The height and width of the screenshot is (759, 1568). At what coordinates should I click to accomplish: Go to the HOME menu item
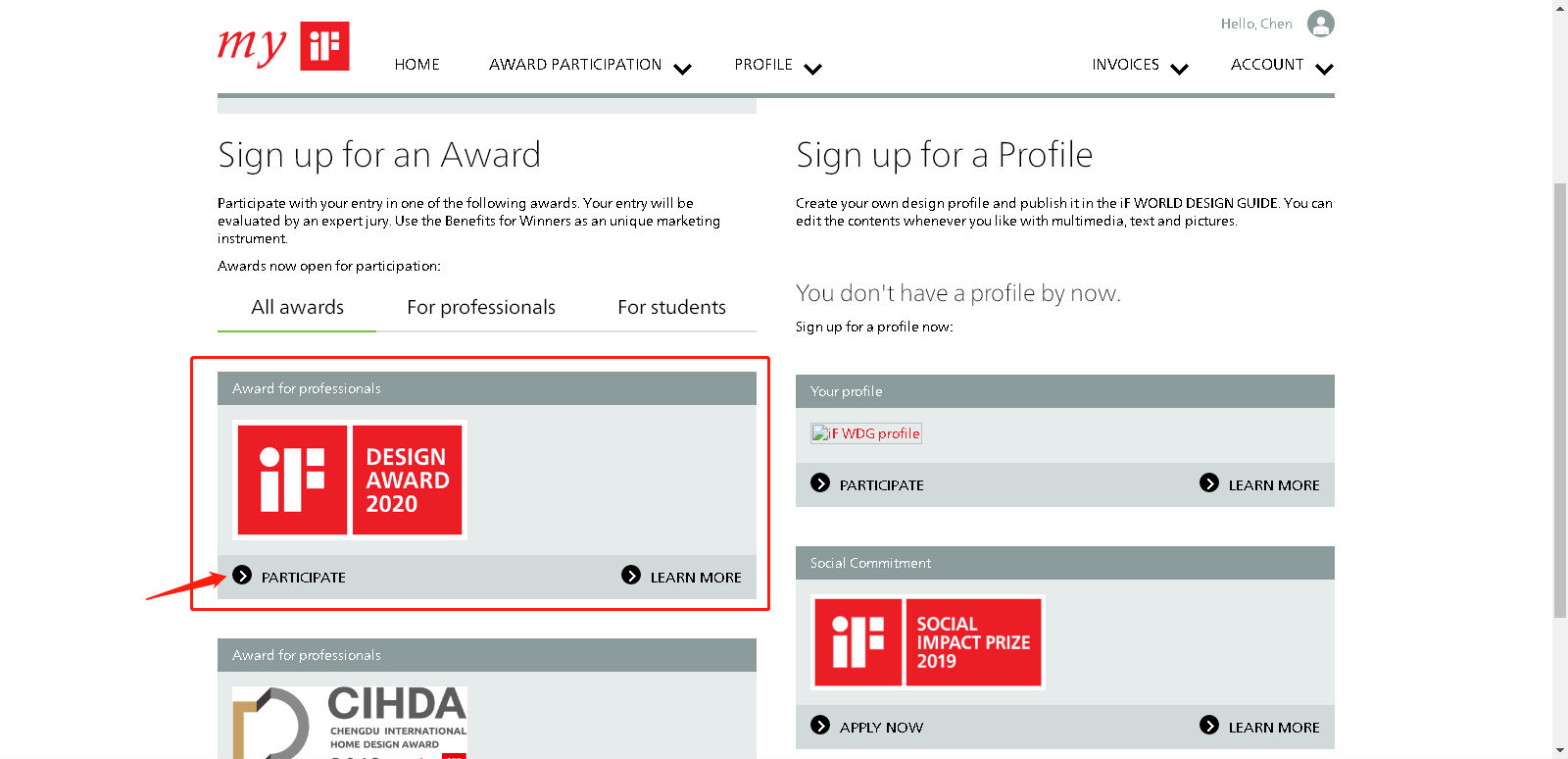pyautogui.click(x=416, y=65)
